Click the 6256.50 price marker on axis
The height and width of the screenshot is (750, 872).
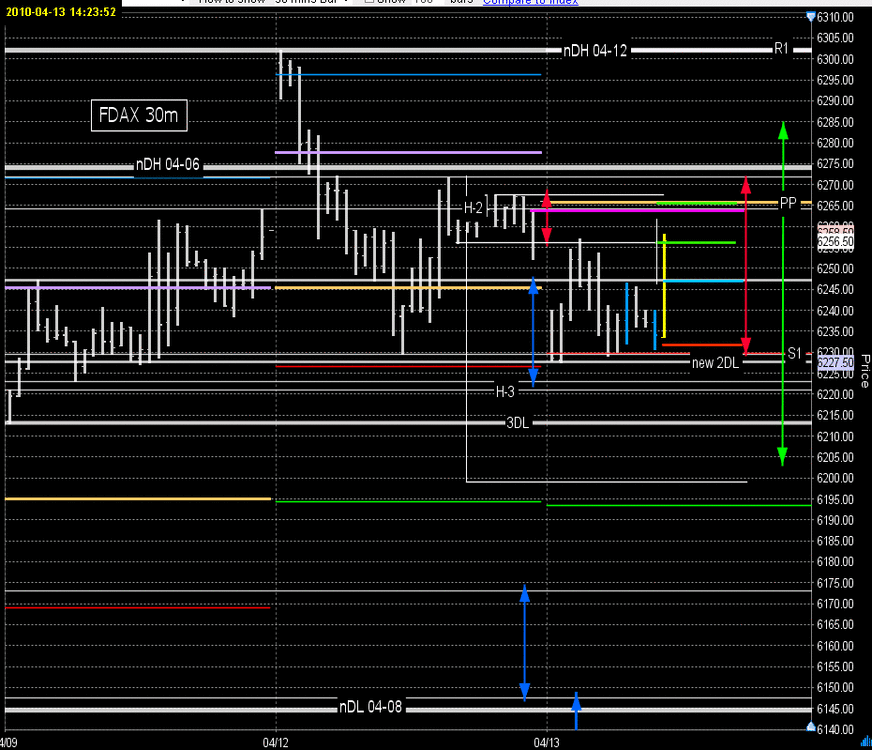pos(835,241)
